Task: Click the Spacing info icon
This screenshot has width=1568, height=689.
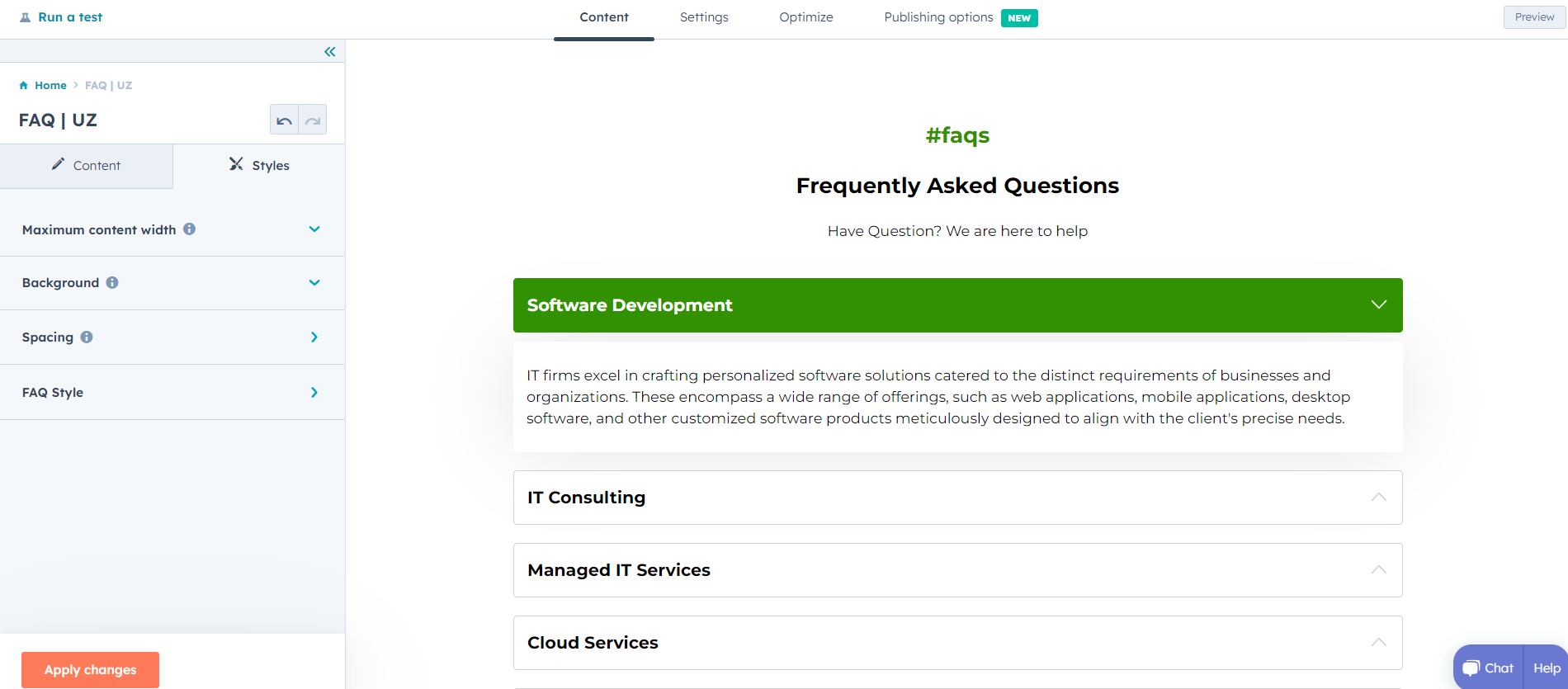Action: (87, 337)
